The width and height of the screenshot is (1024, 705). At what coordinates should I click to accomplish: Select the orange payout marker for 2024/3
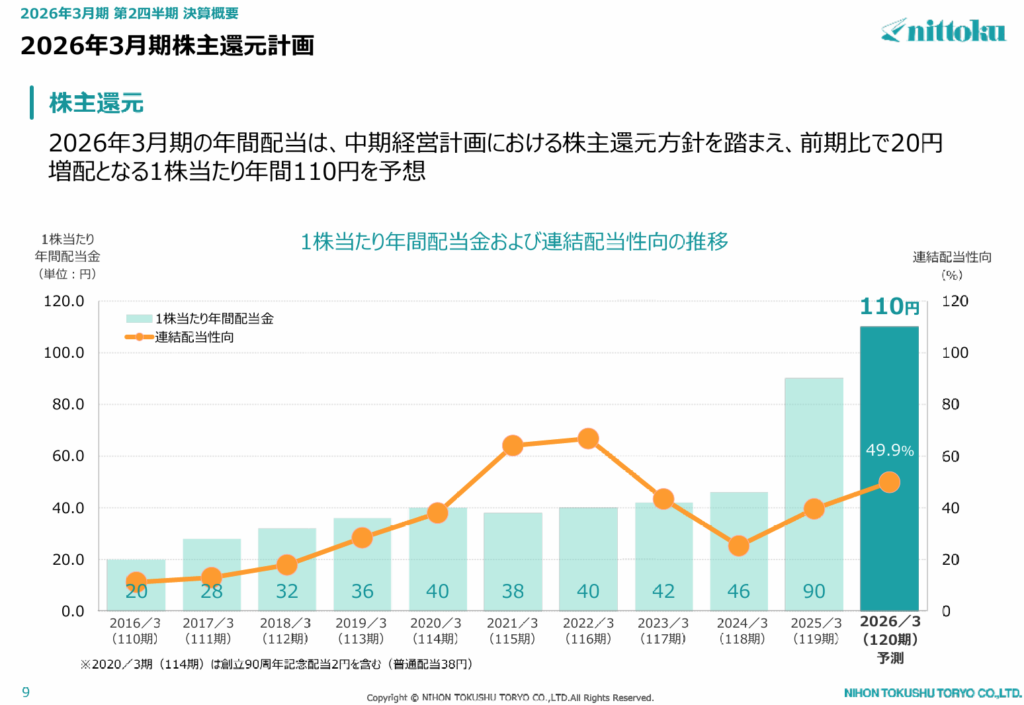coord(738,546)
